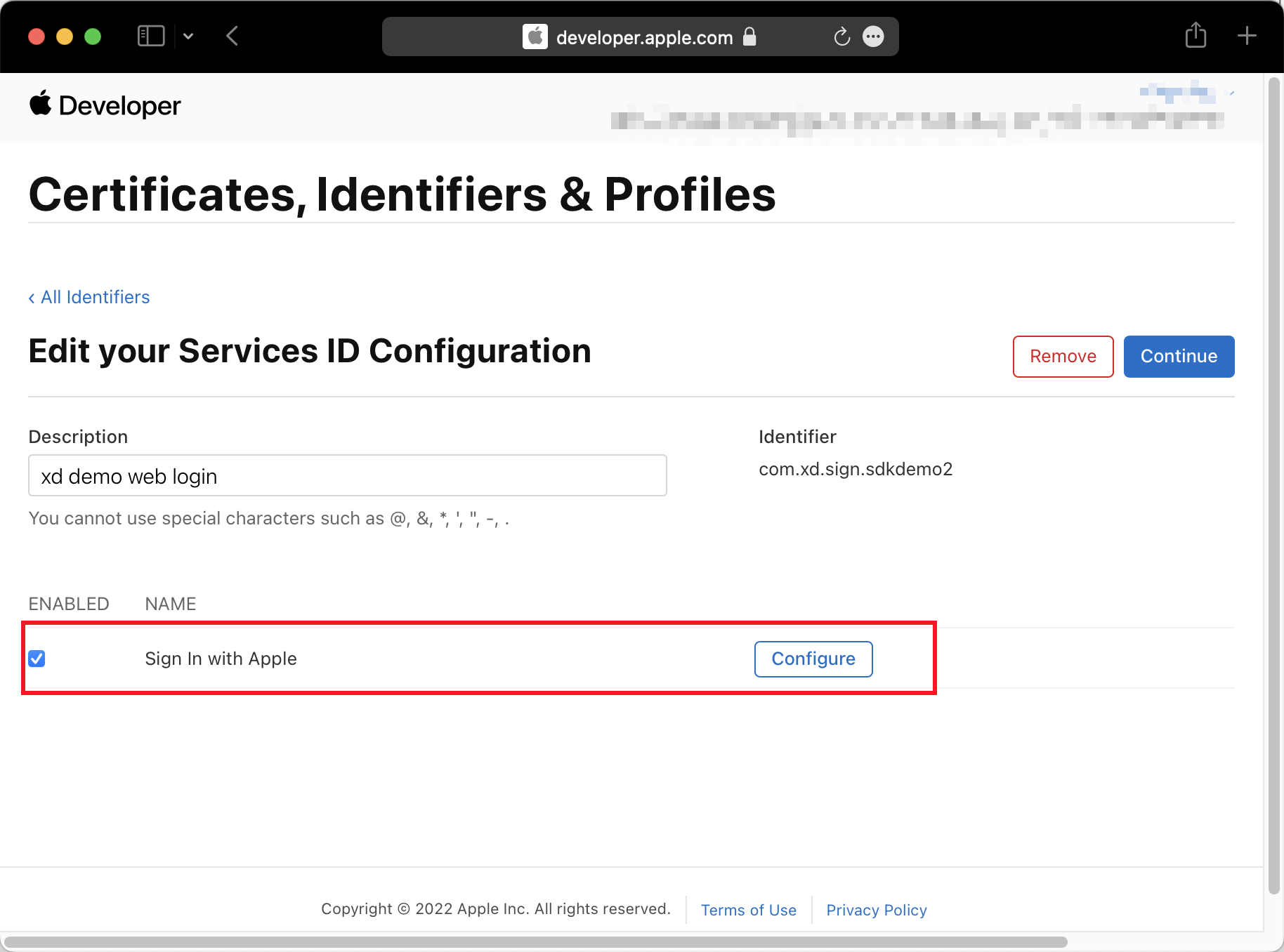Click the Apple favicon in the address bar
This screenshot has width=1284, height=952.
tap(535, 37)
